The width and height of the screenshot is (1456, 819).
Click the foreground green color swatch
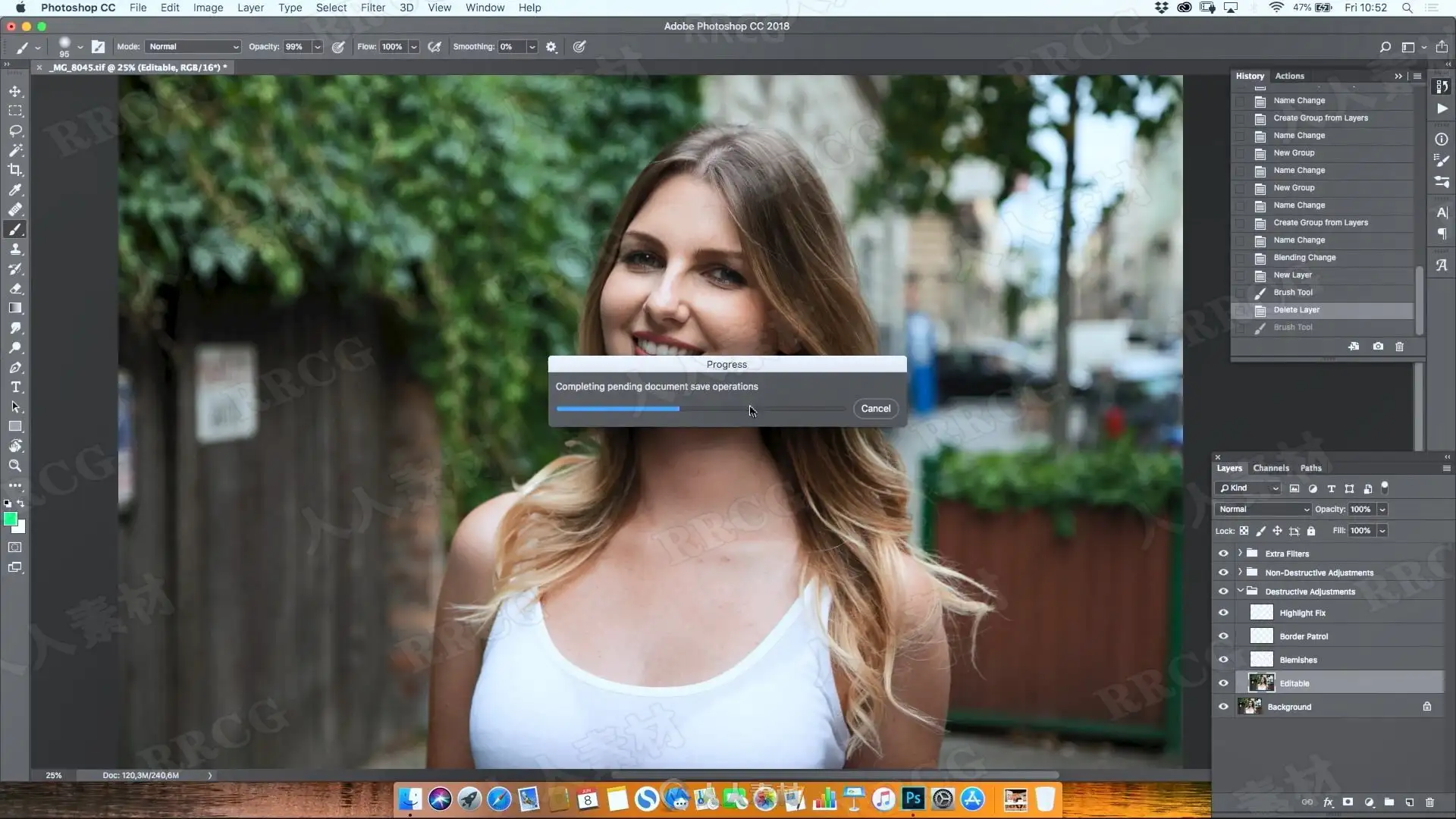pos(10,519)
